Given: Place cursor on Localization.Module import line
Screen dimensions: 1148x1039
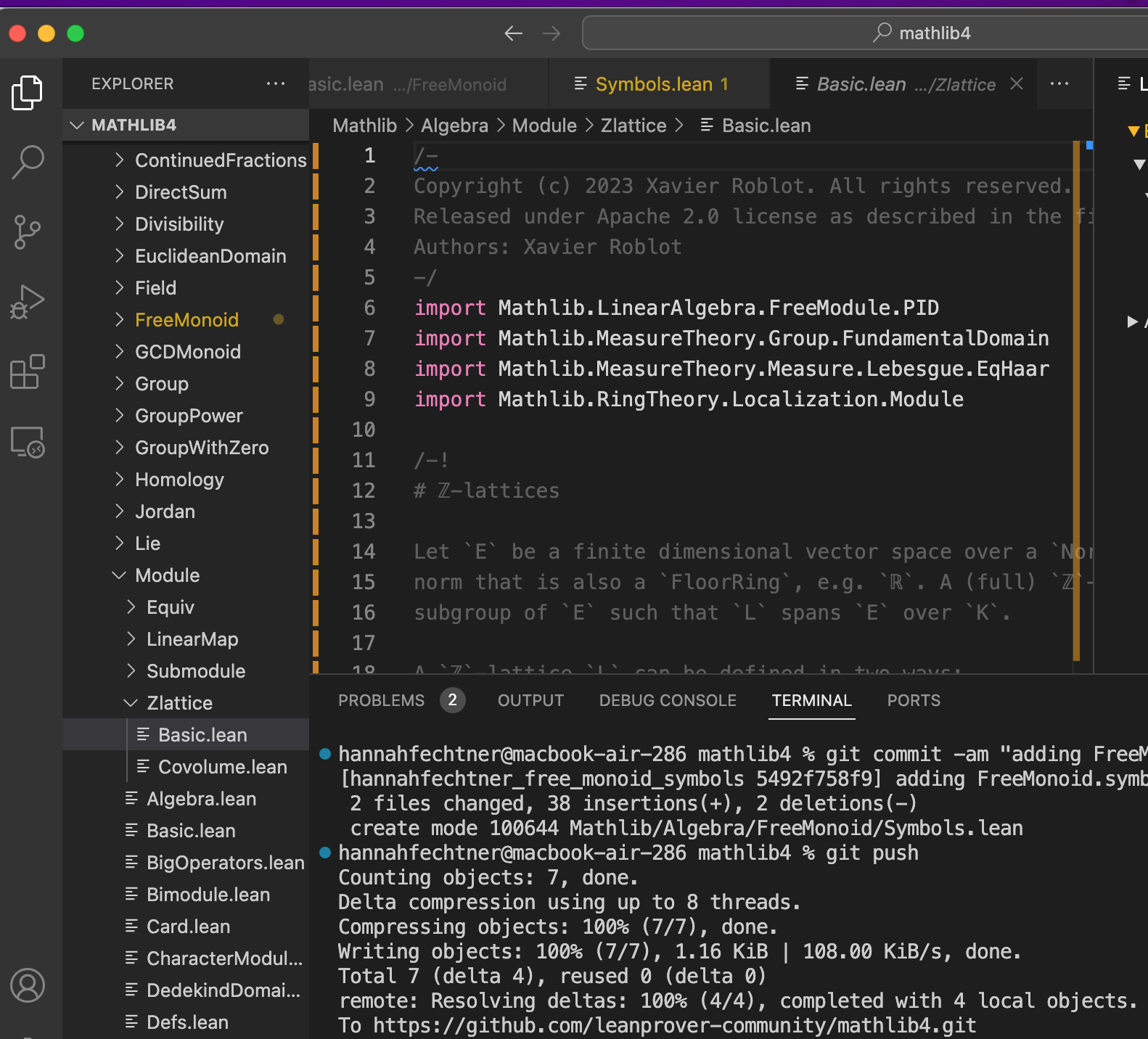Looking at the screenshot, I should pyautogui.click(x=689, y=399).
